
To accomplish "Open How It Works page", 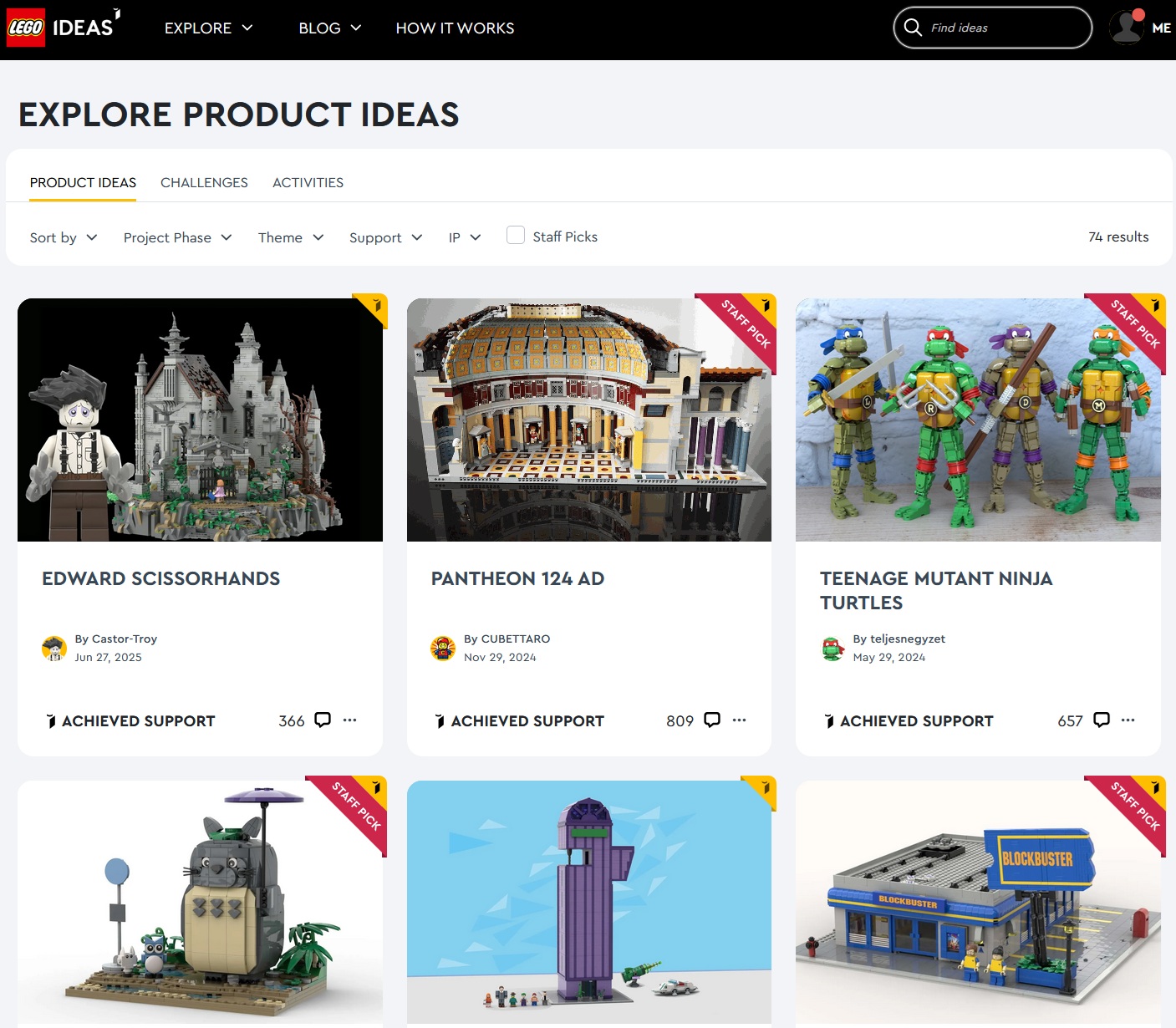I will [x=455, y=28].
